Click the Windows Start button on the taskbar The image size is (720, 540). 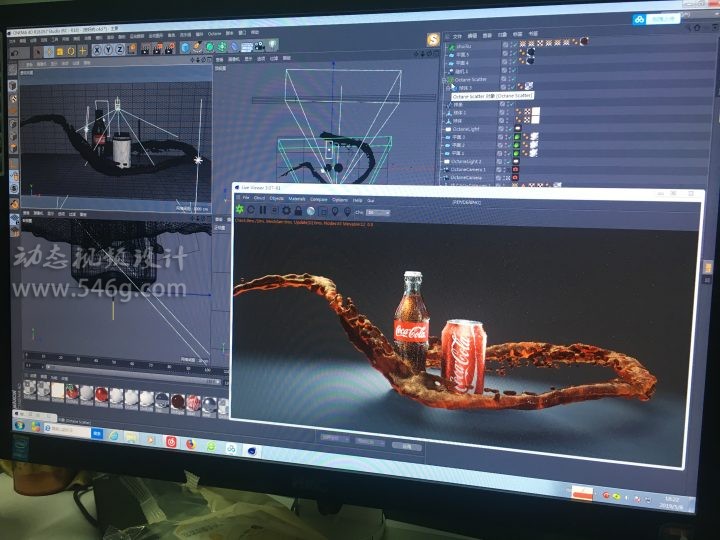[20, 427]
